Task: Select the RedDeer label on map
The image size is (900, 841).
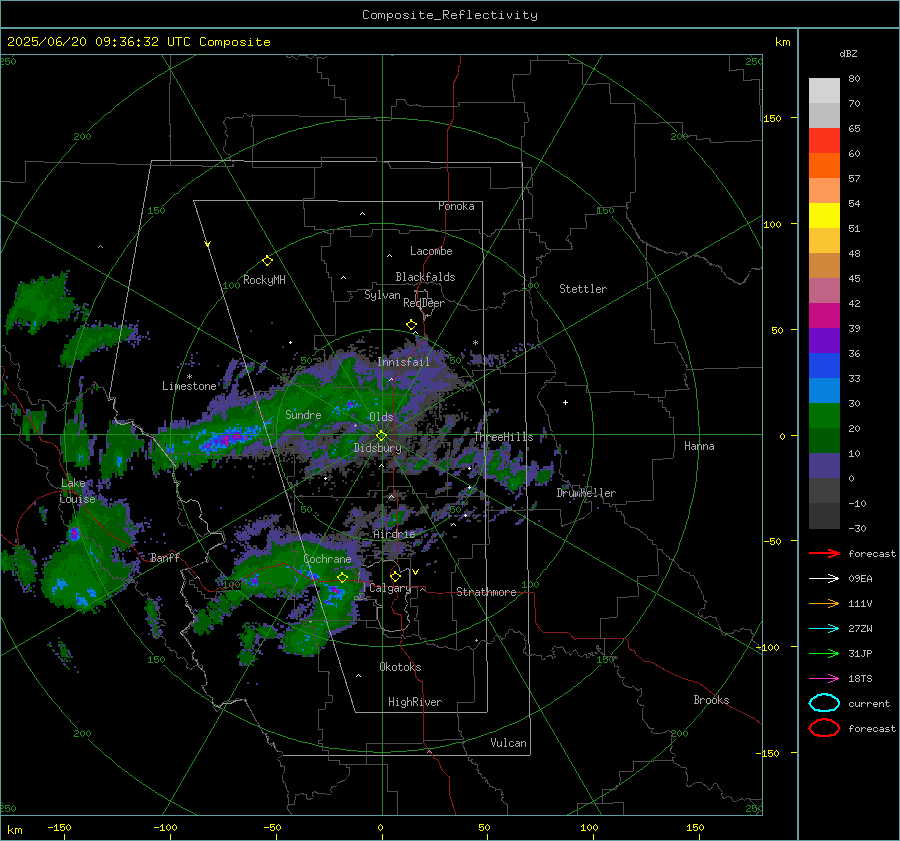Action: pyautogui.click(x=424, y=303)
